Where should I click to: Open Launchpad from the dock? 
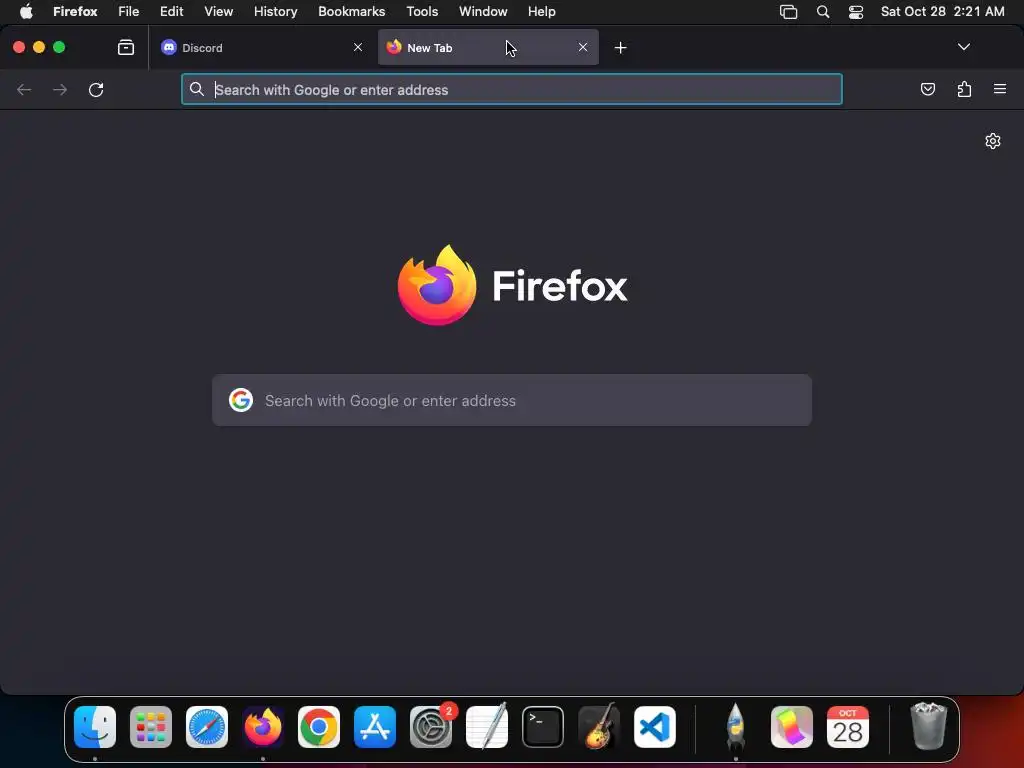click(x=151, y=727)
